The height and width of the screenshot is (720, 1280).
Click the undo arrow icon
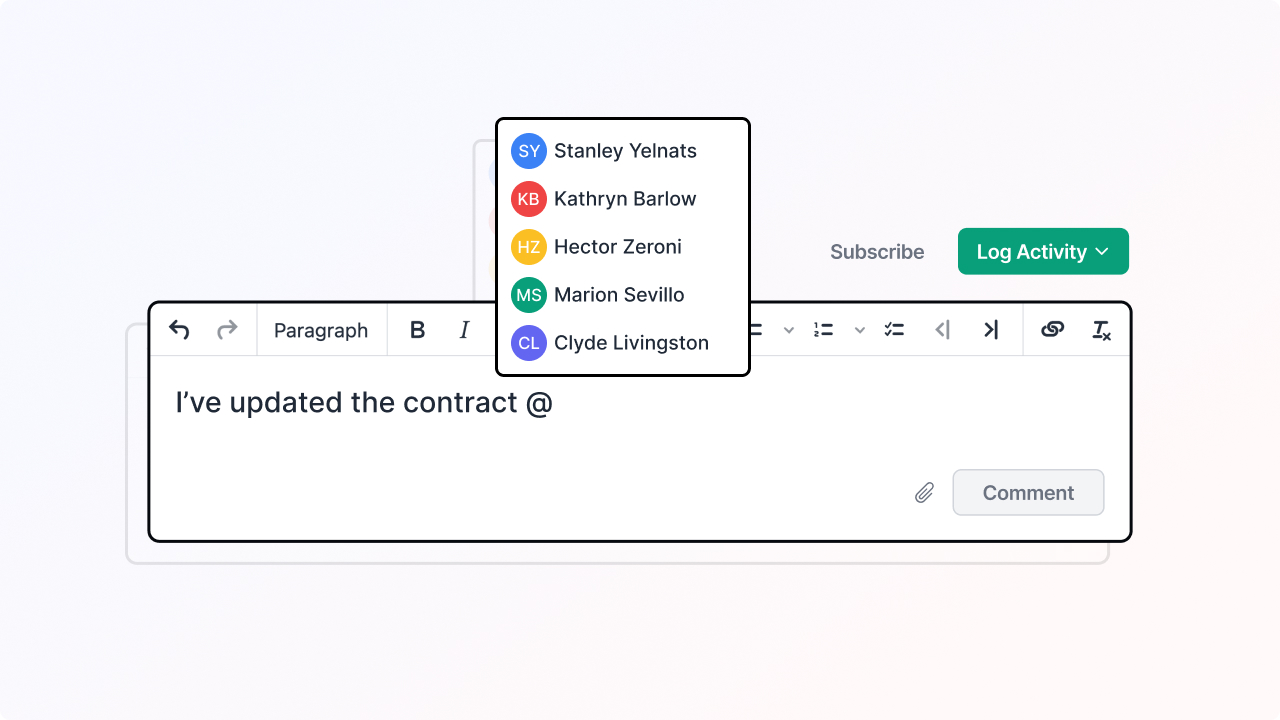click(x=179, y=330)
